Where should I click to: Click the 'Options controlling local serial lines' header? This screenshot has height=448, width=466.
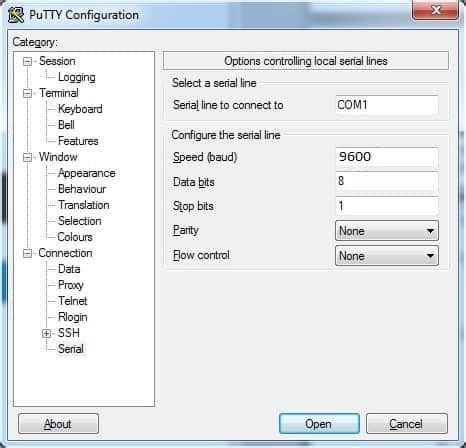point(306,61)
